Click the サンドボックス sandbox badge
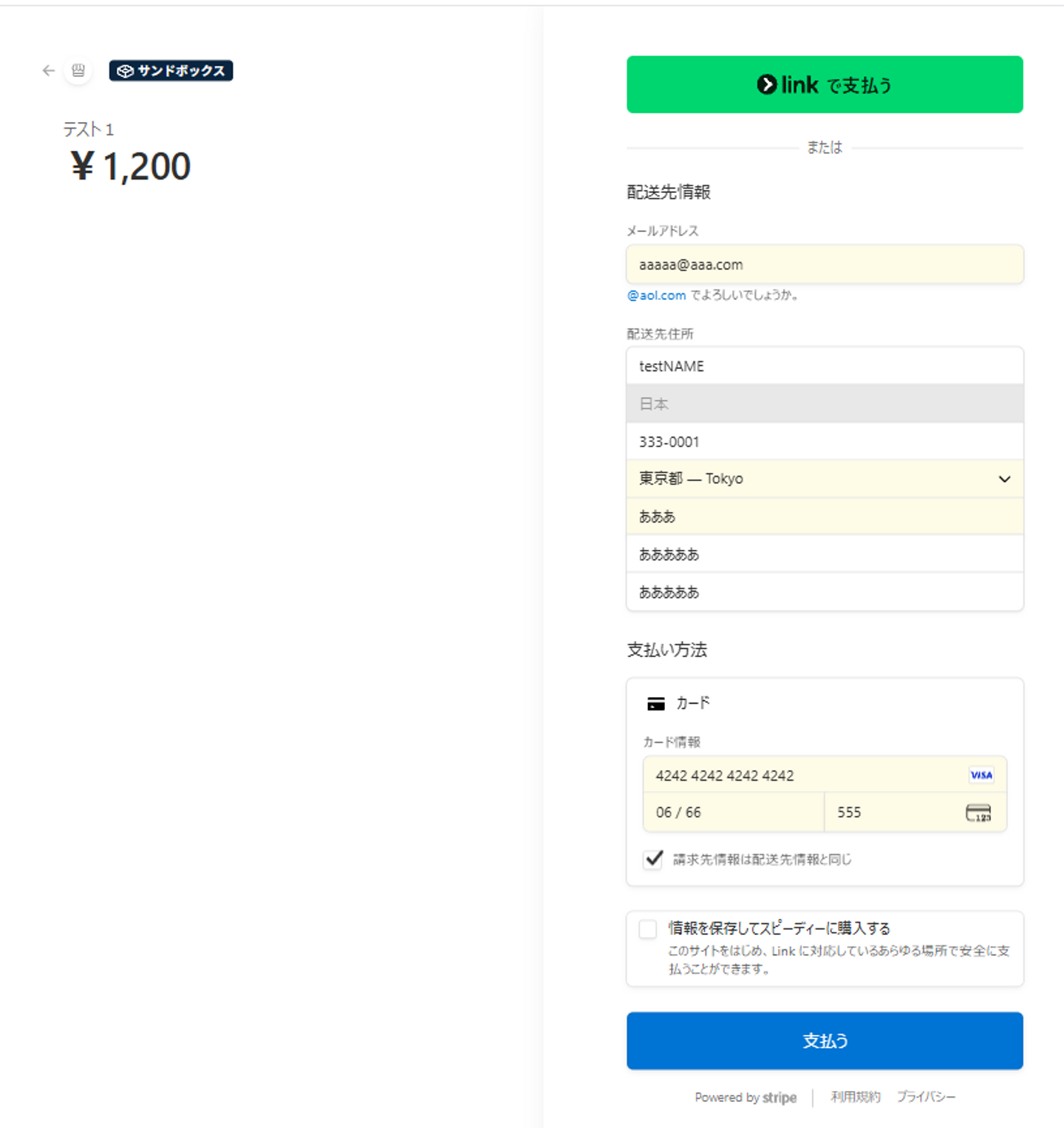Viewport: 1064px width, 1128px height. pyautogui.click(x=171, y=71)
